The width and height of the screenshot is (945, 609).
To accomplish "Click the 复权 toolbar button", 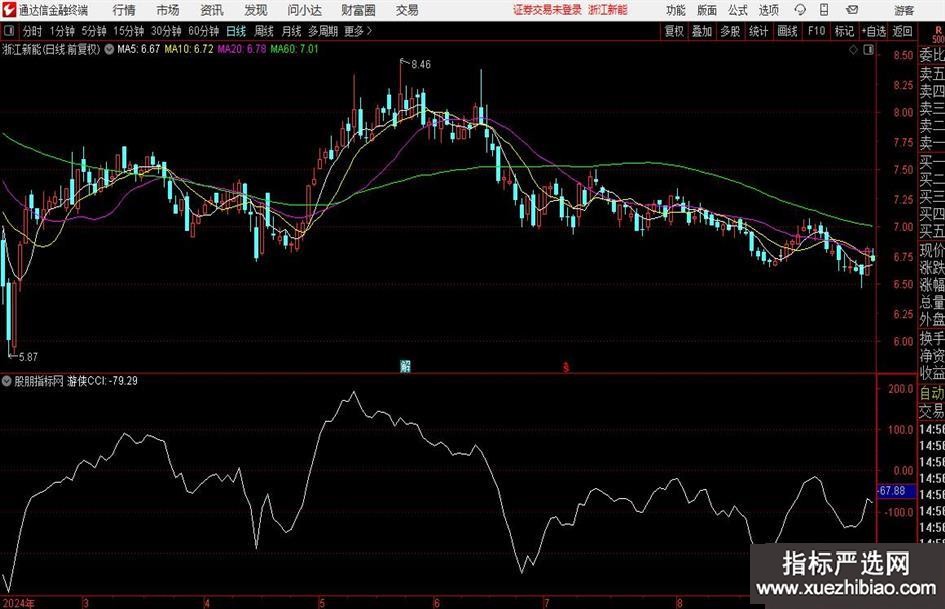I will click(x=674, y=31).
